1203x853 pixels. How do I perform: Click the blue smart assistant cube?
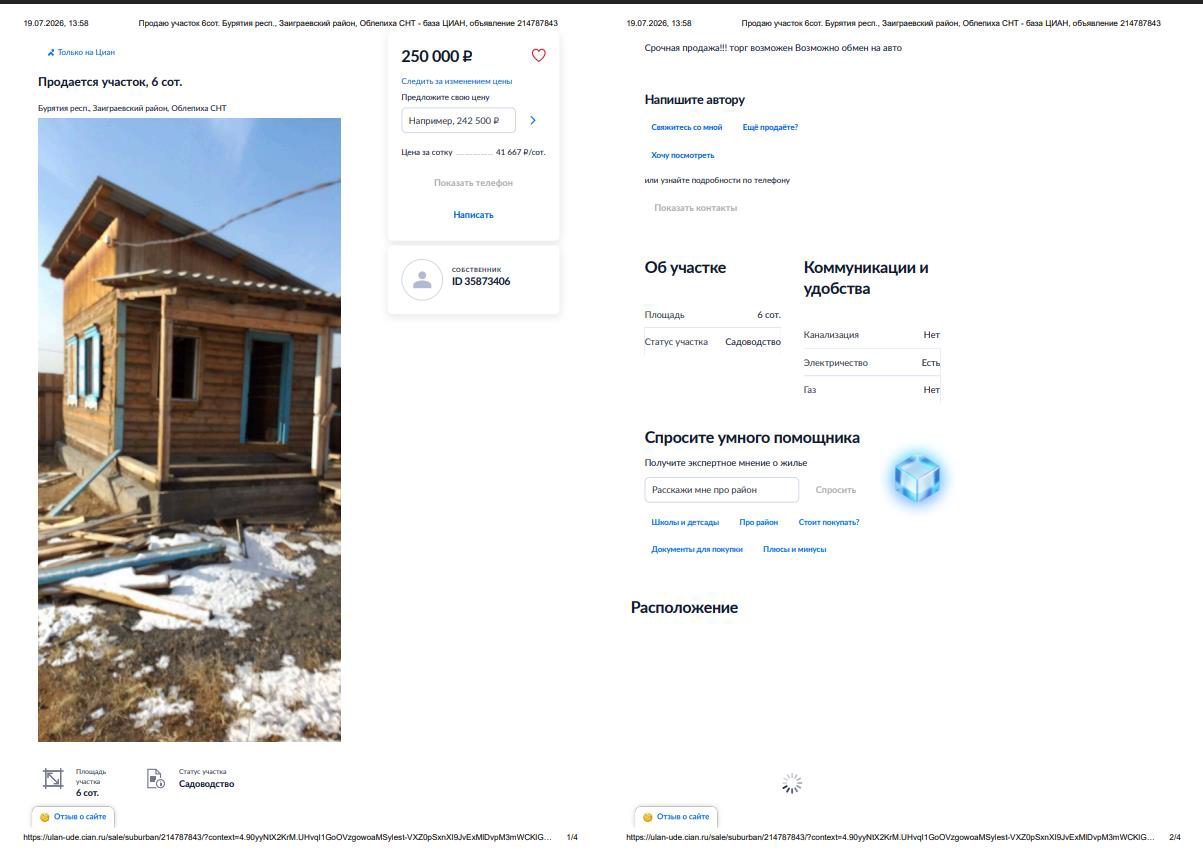tap(917, 478)
